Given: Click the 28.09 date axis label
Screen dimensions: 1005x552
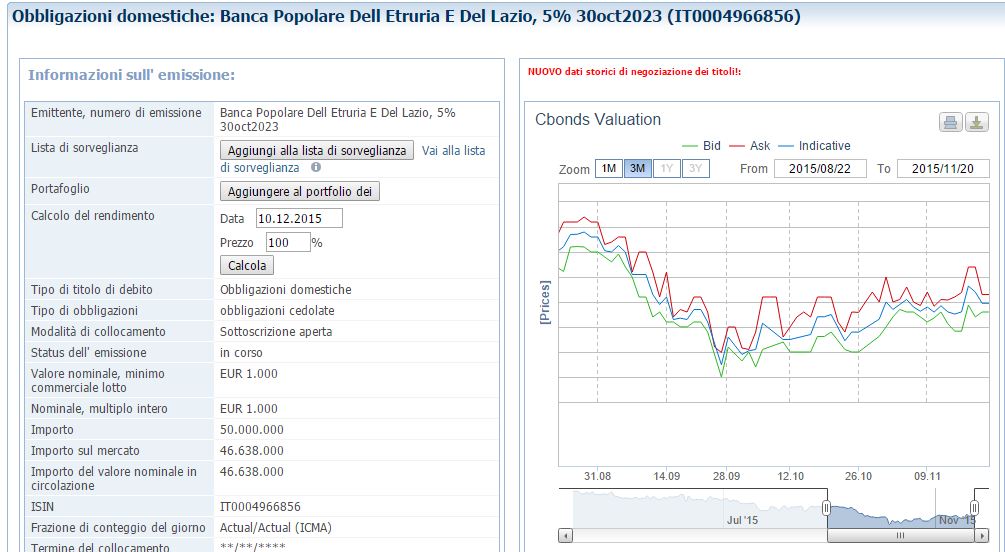Looking at the screenshot, I should click(x=726, y=476).
